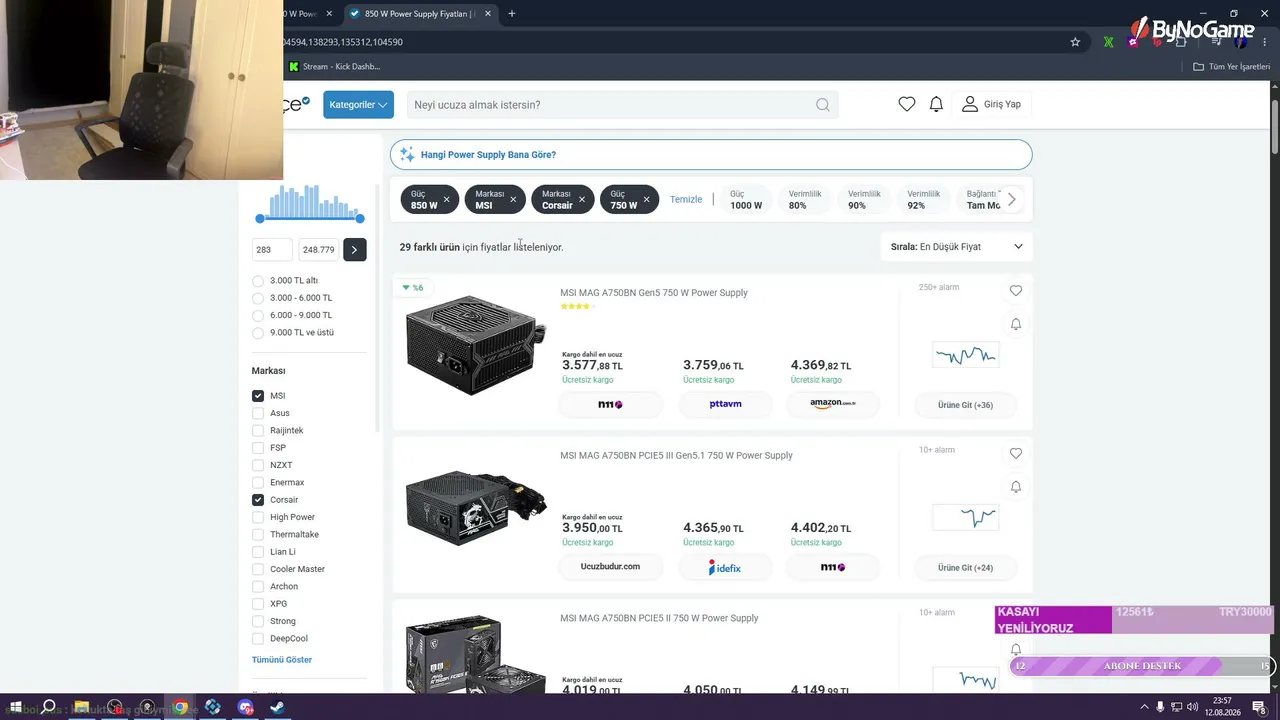Open the Stream - Kick Dashboard bookmark

[335, 67]
